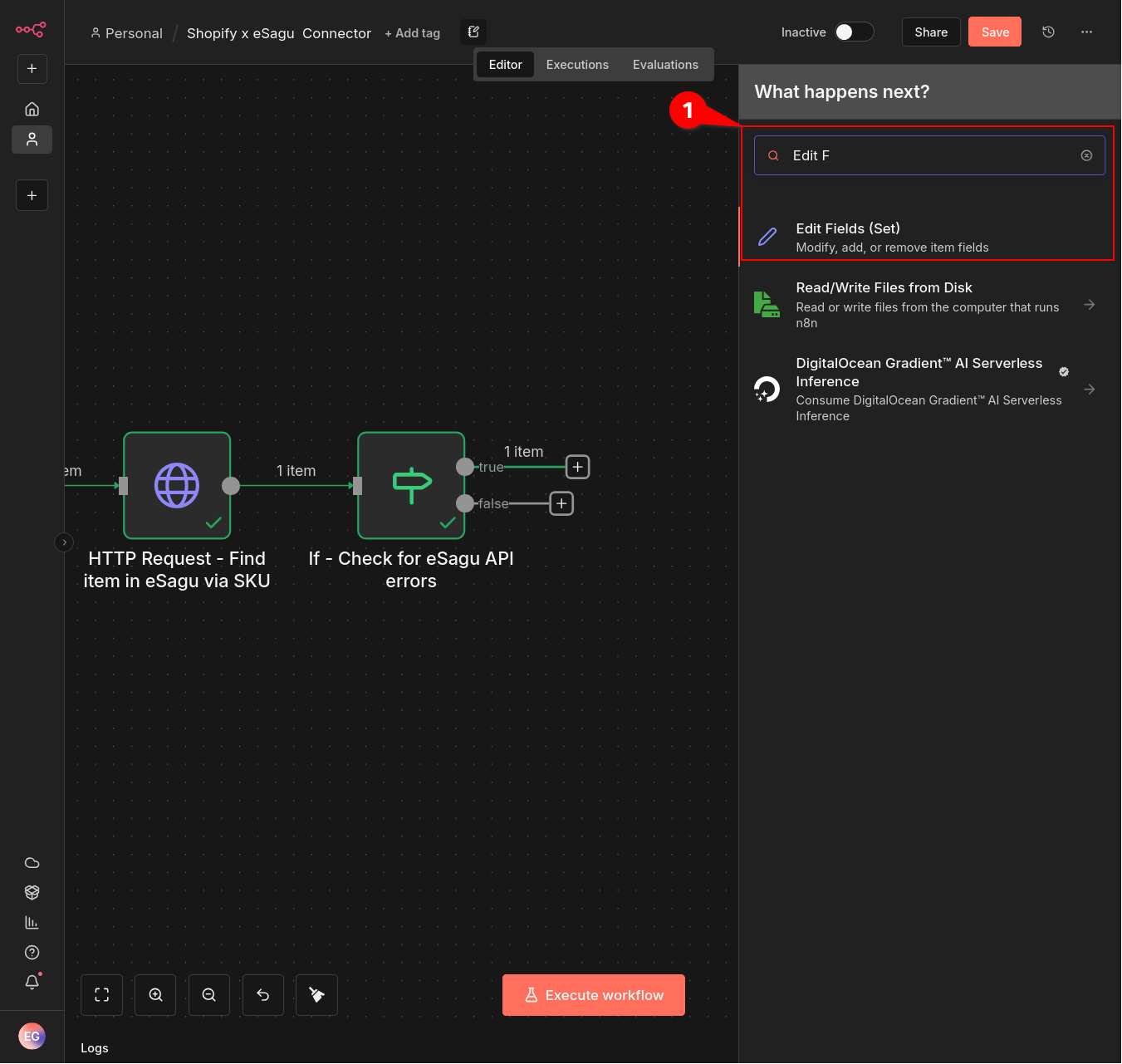
Task: Expand Read/Write Files from Disk arrow
Action: tap(1090, 305)
